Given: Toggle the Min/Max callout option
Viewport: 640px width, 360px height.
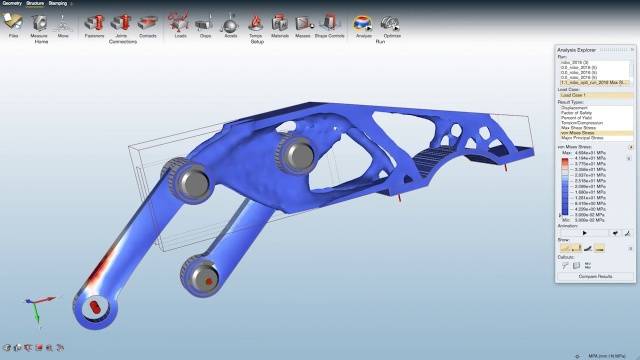Looking at the screenshot, I should (588, 265).
